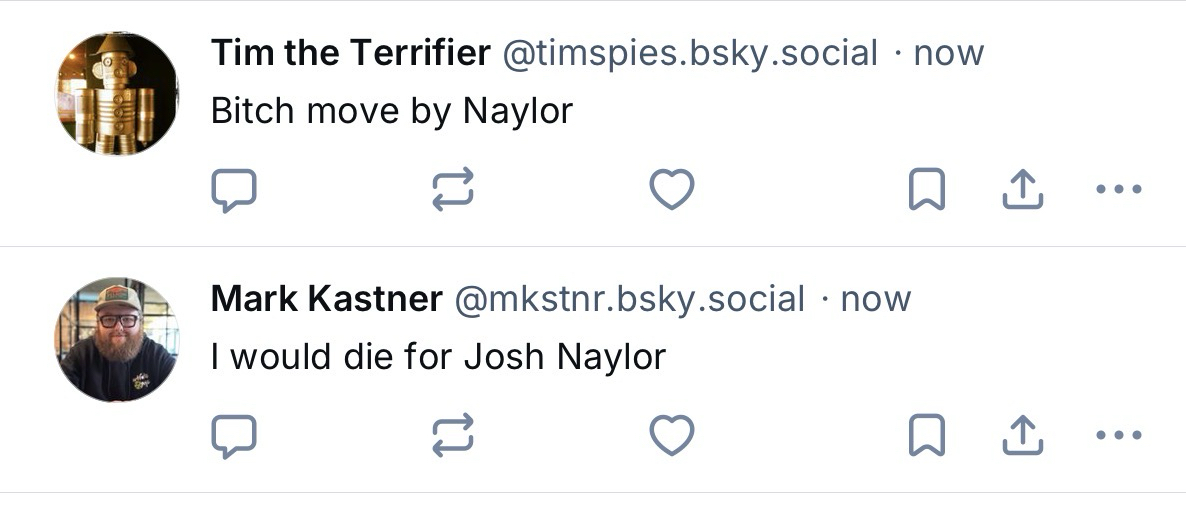The width and height of the screenshot is (1186, 510).
Task: Reply to Tim the Terrifier's post
Action: 234,189
